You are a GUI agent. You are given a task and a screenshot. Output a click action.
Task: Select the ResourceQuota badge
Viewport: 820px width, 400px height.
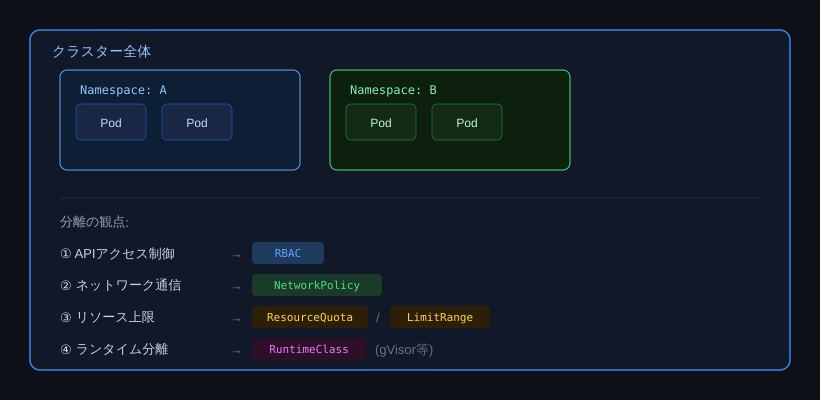coord(310,317)
